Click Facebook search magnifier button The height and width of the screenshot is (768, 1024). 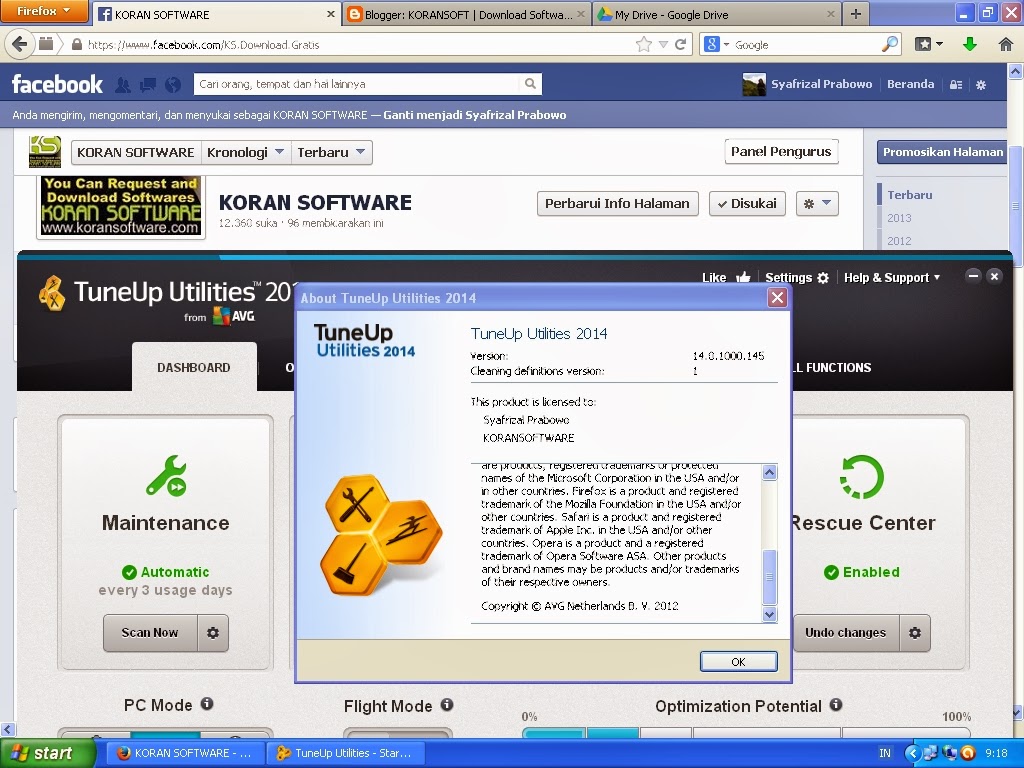pos(530,84)
